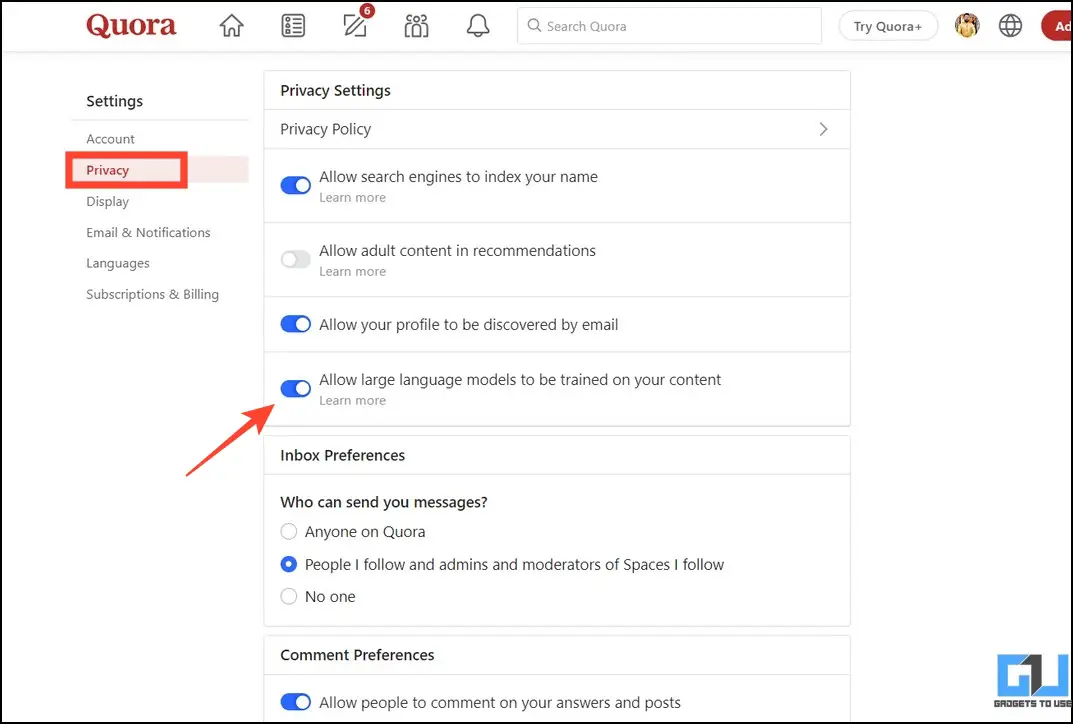
Task: Click Learn more under search engines indexing
Action: point(352,198)
